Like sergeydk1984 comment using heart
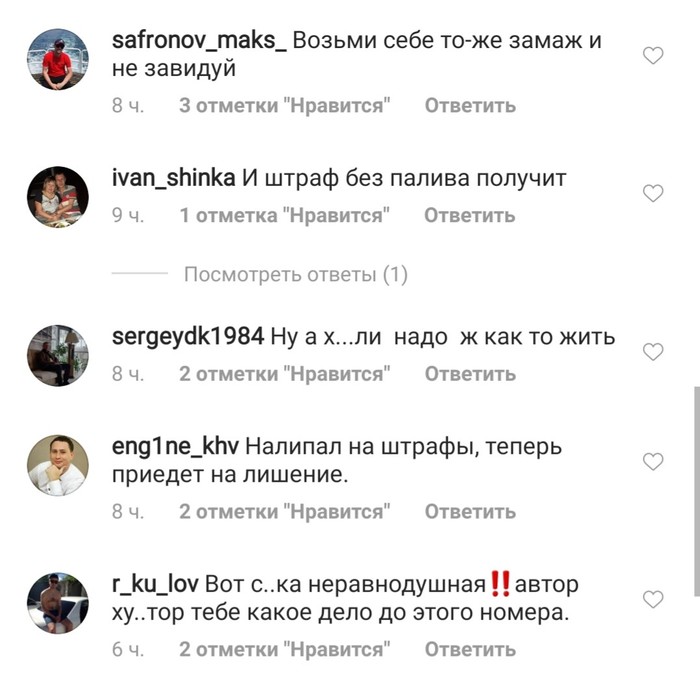This screenshot has width=700, height=700. (653, 352)
